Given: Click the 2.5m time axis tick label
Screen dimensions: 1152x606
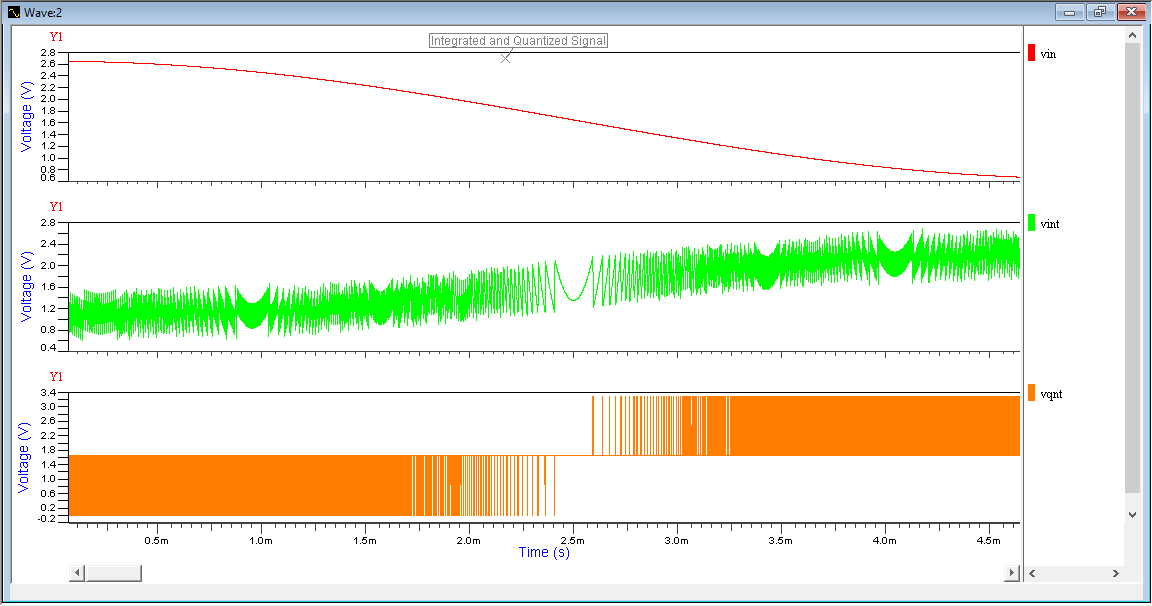Looking at the screenshot, I should (572, 541).
